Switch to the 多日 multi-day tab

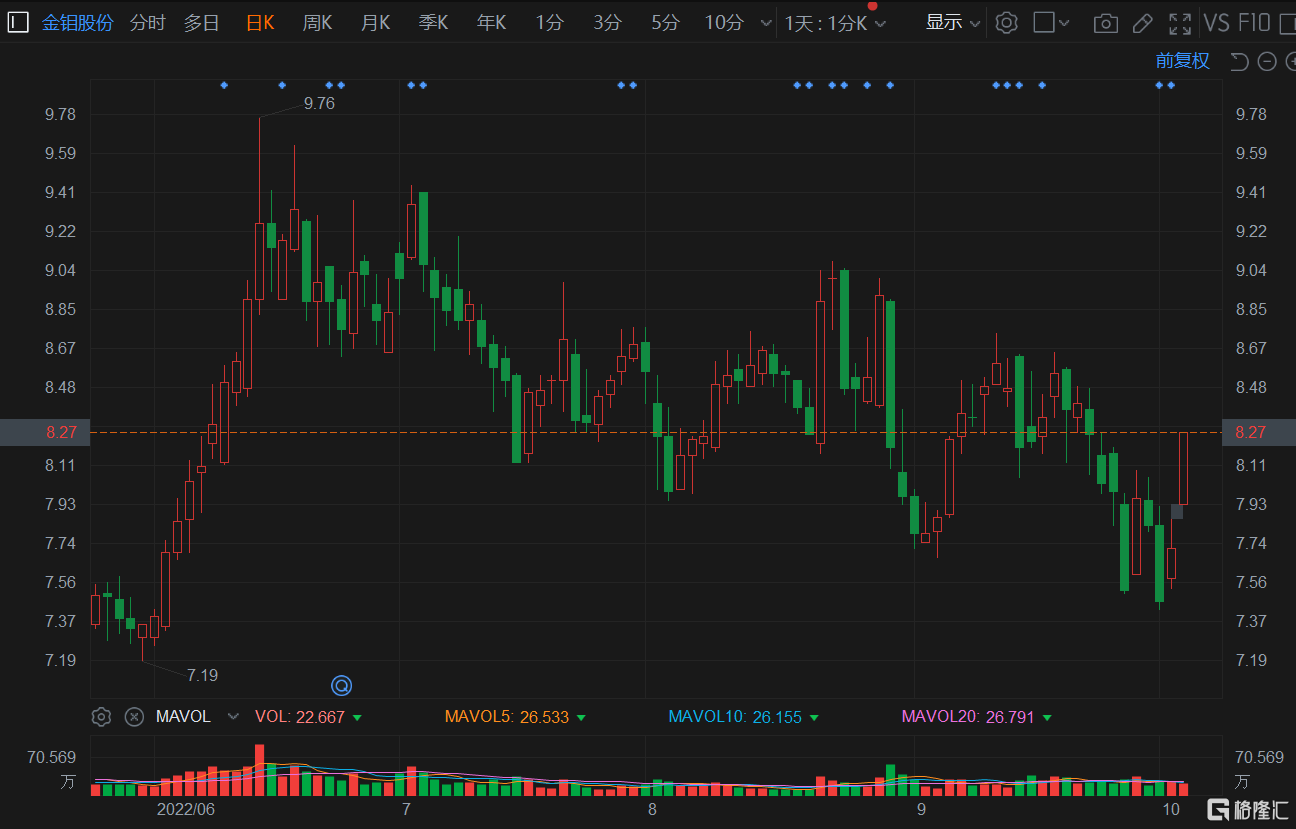click(x=202, y=22)
